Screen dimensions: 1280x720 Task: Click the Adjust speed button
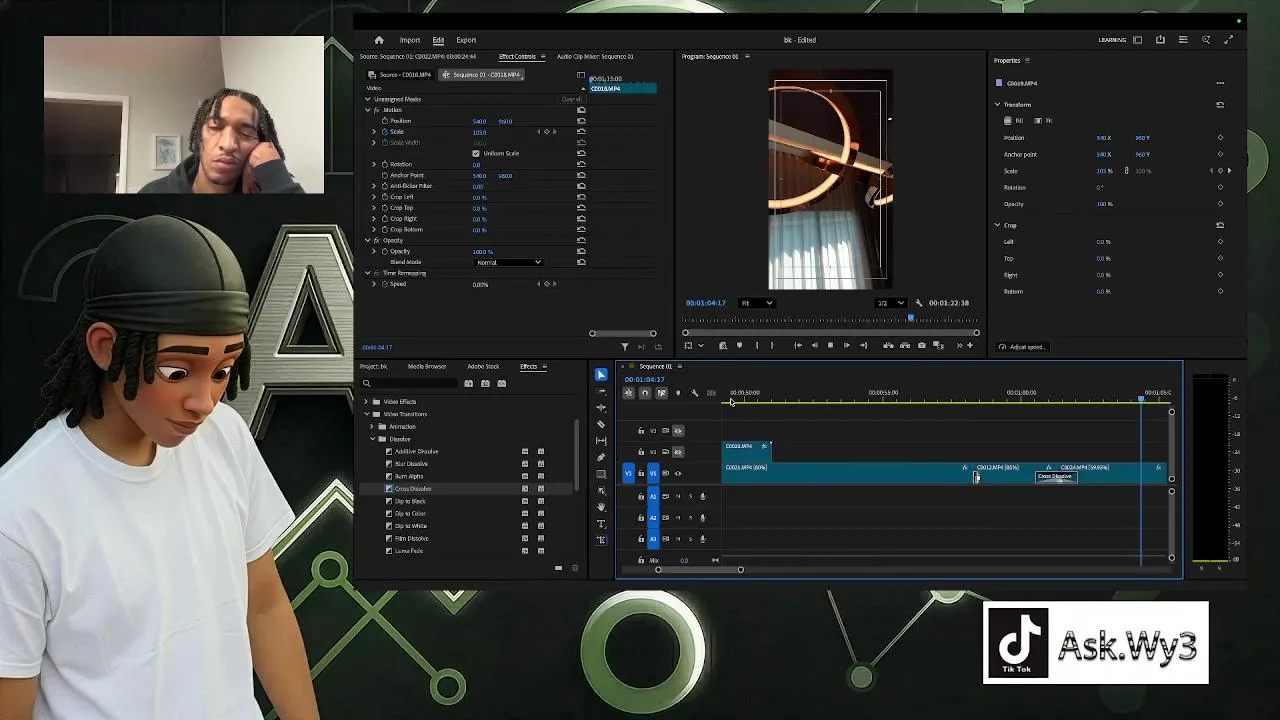click(x=1022, y=347)
